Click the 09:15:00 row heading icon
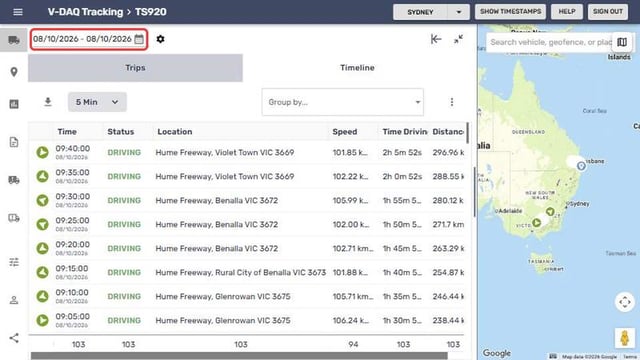The image size is (640, 360). pyautogui.click(x=42, y=272)
